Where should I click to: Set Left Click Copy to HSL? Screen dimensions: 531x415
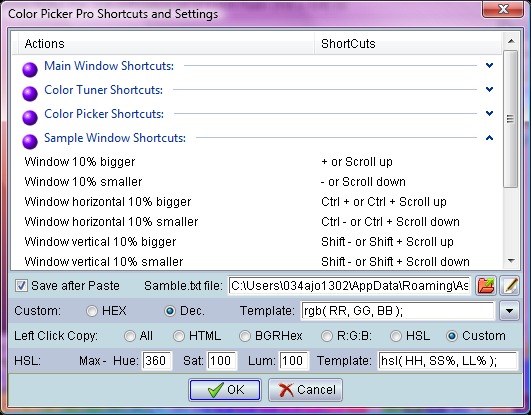(x=396, y=336)
